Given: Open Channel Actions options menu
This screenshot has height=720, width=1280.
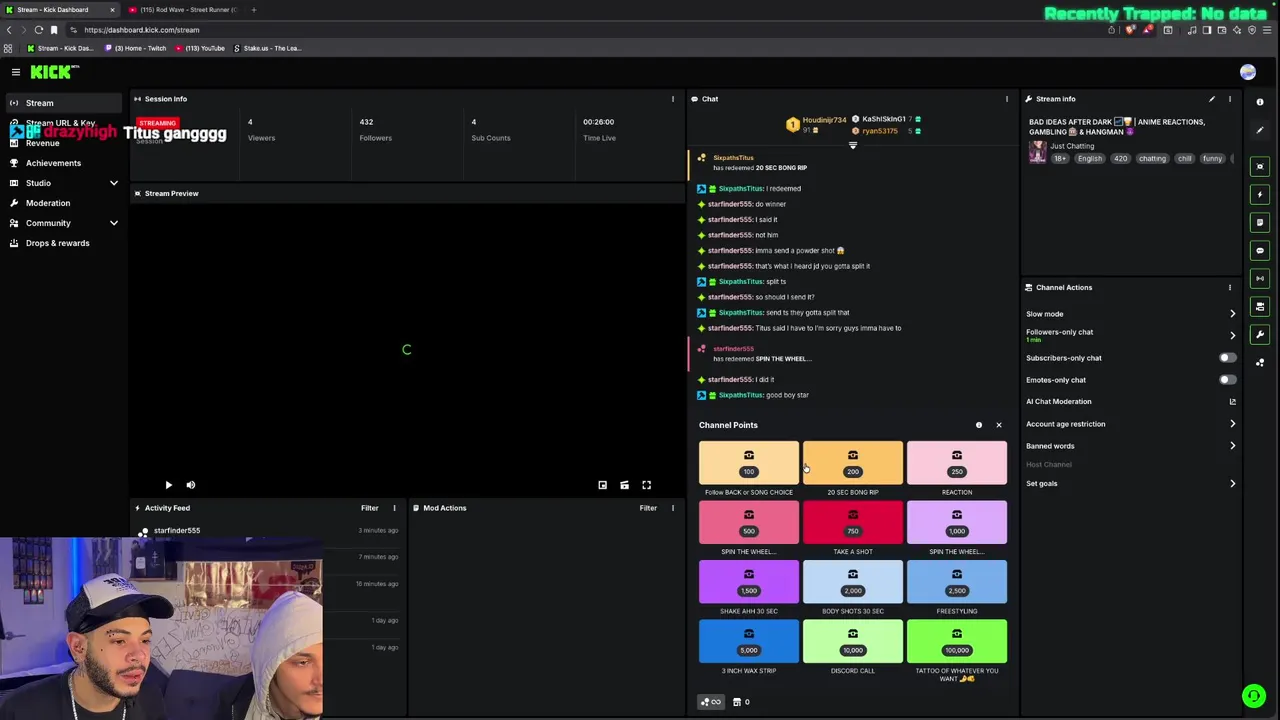Looking at the screenshot, I should (1230, 288).
